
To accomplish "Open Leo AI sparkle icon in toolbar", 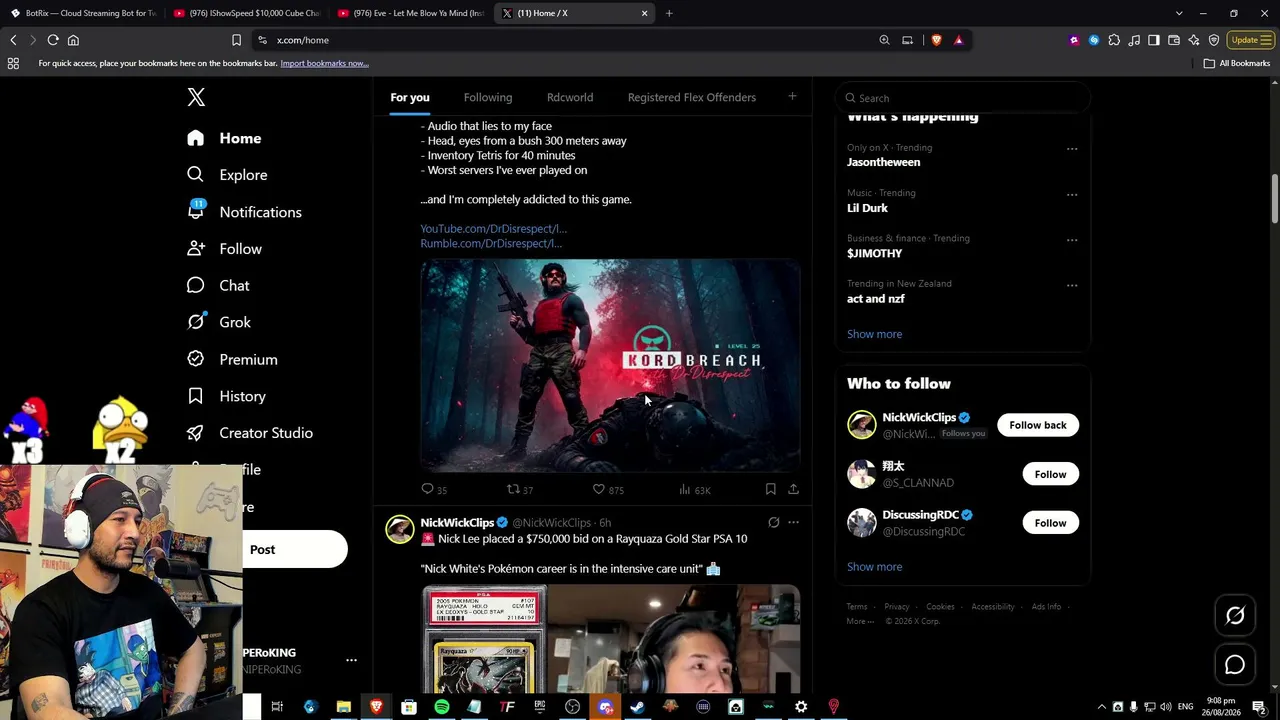I will (1194, 40).
